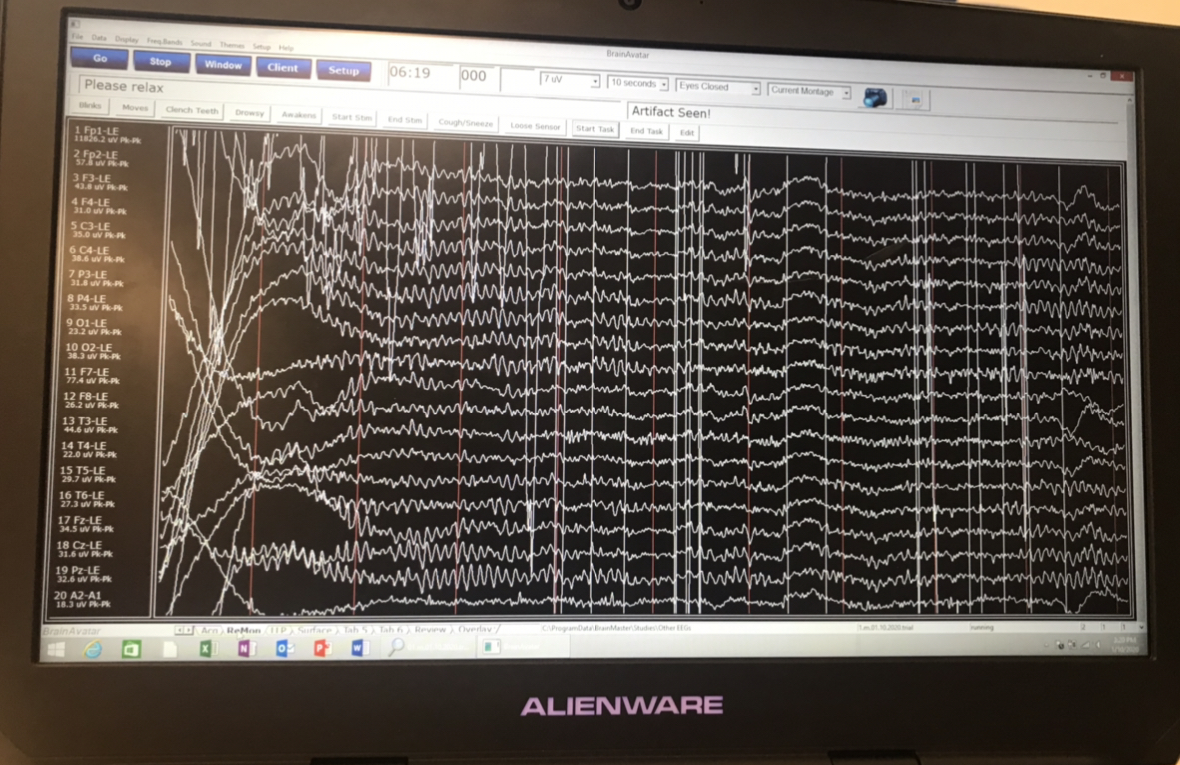The image size is (1180, 765).
Task: Click the Windows Start button
Action: 56,650
